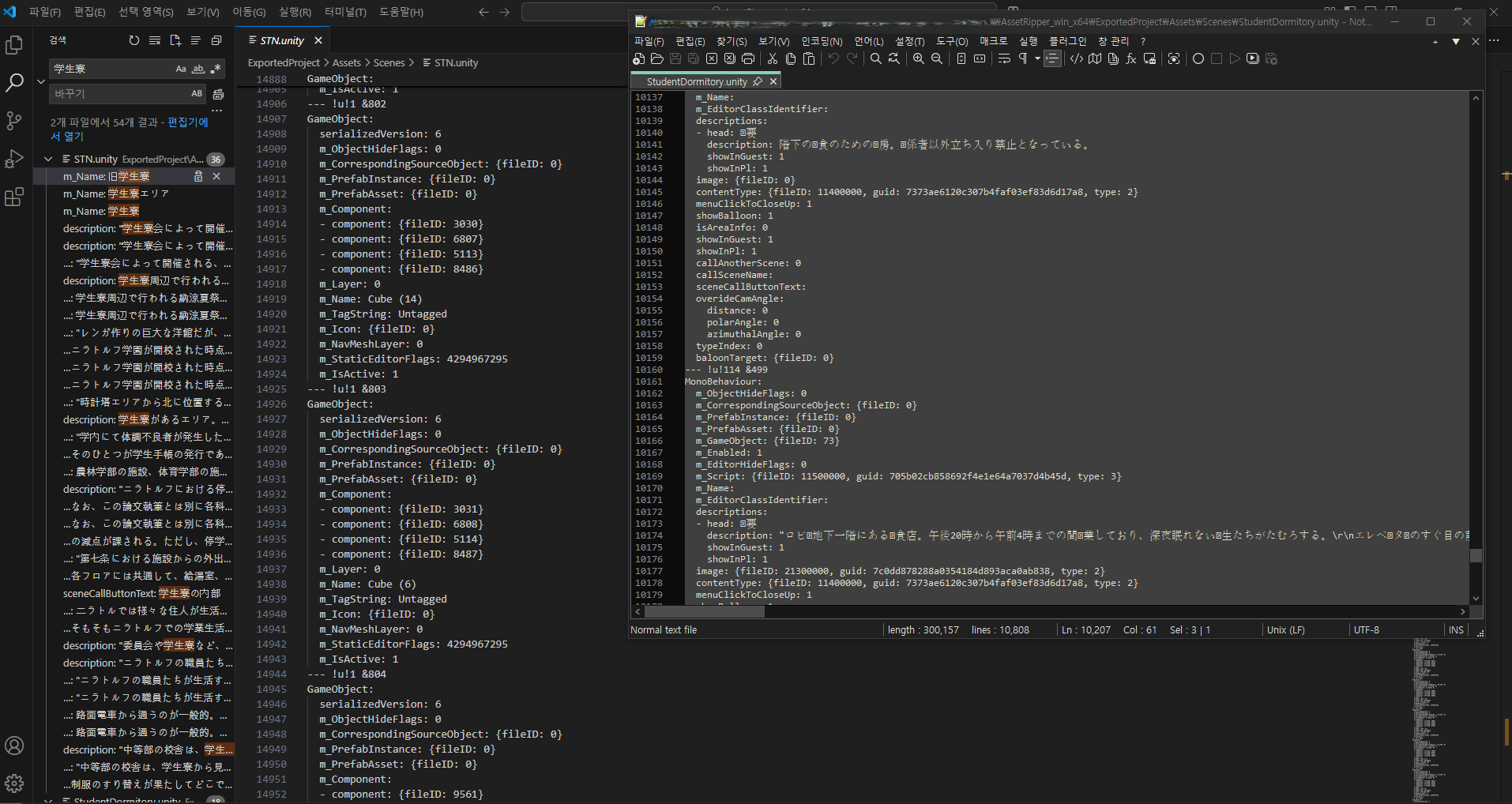
Task: Close StudentDormitory.unity tab with its X
Action: pos(773,81)
